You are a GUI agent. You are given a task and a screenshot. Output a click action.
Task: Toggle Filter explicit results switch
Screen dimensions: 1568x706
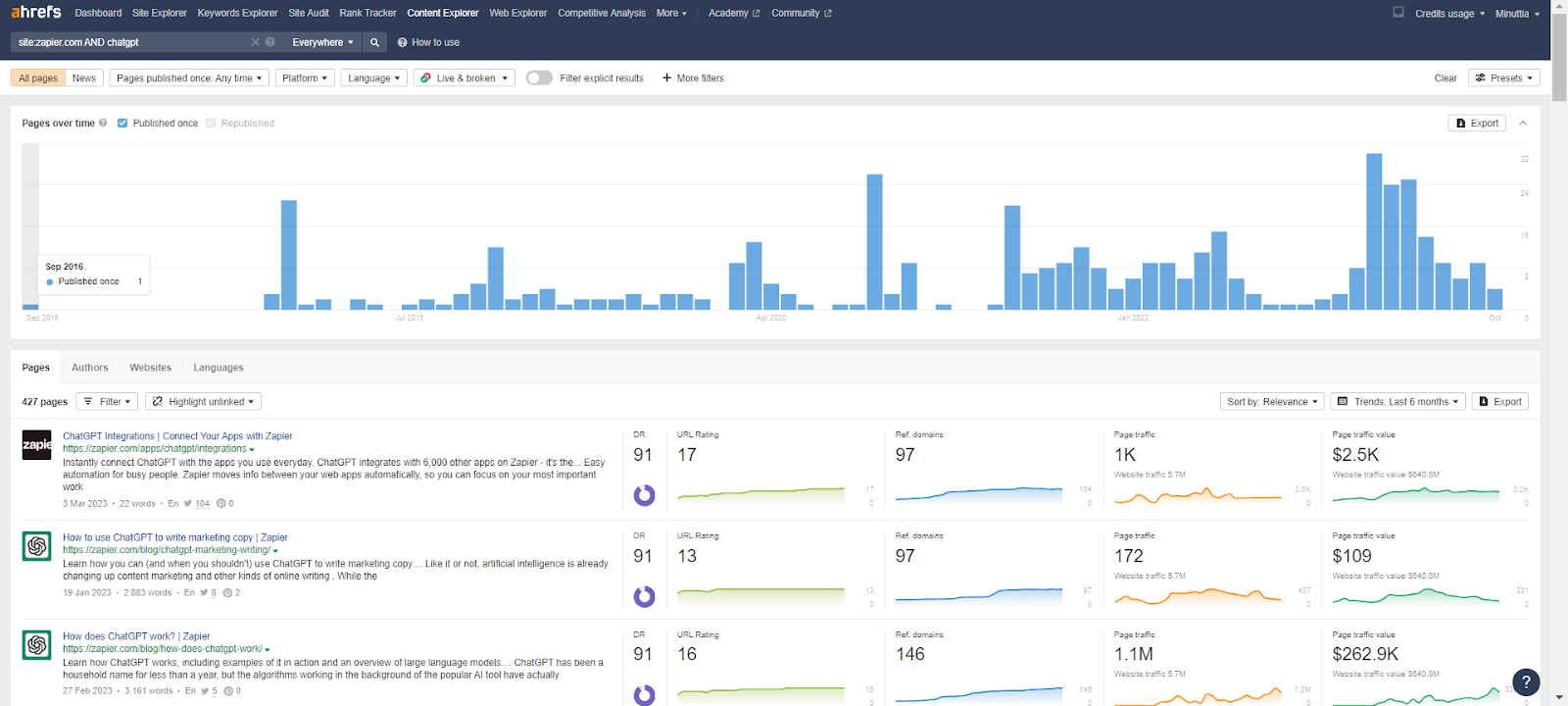click(539, 77)
